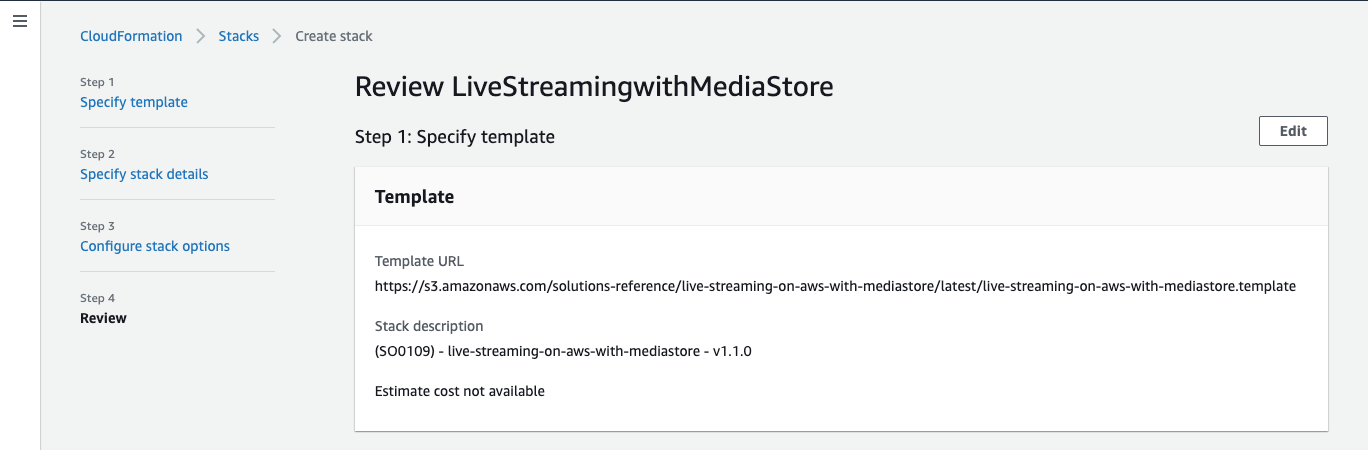
Task: Click the SO0109 stack description text
Action: click(x=563, y=351)
